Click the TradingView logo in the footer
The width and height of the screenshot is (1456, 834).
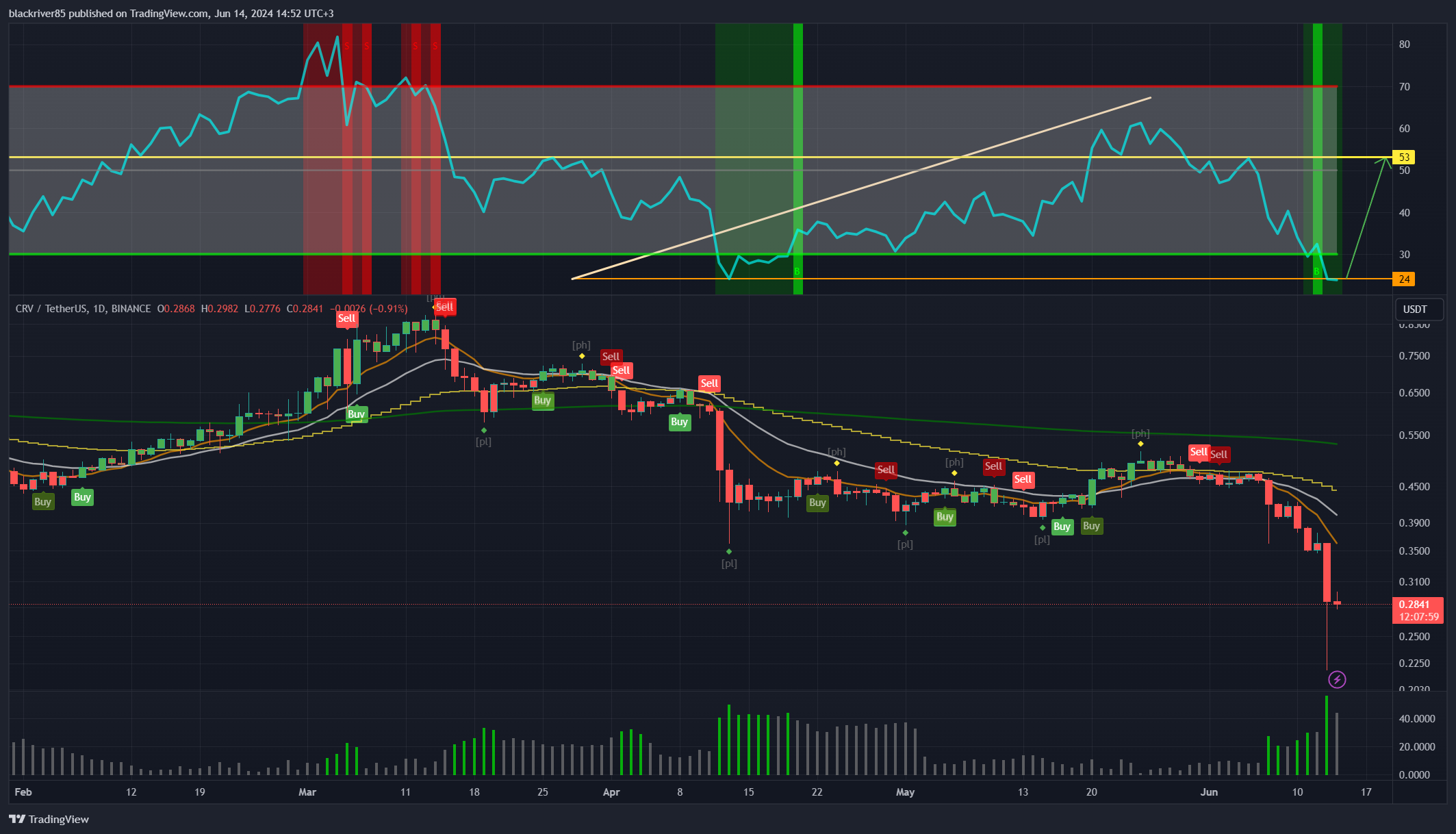coord(49,819)
